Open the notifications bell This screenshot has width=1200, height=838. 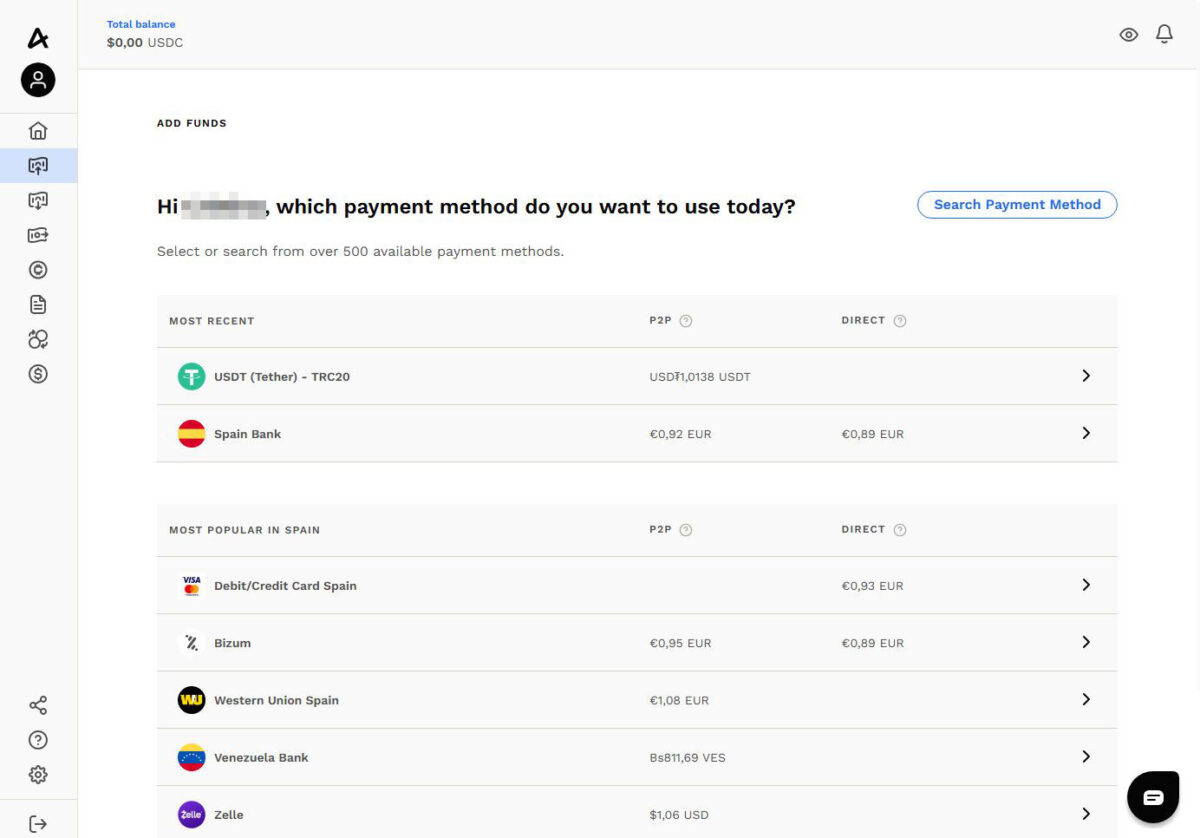point(1164,34)
